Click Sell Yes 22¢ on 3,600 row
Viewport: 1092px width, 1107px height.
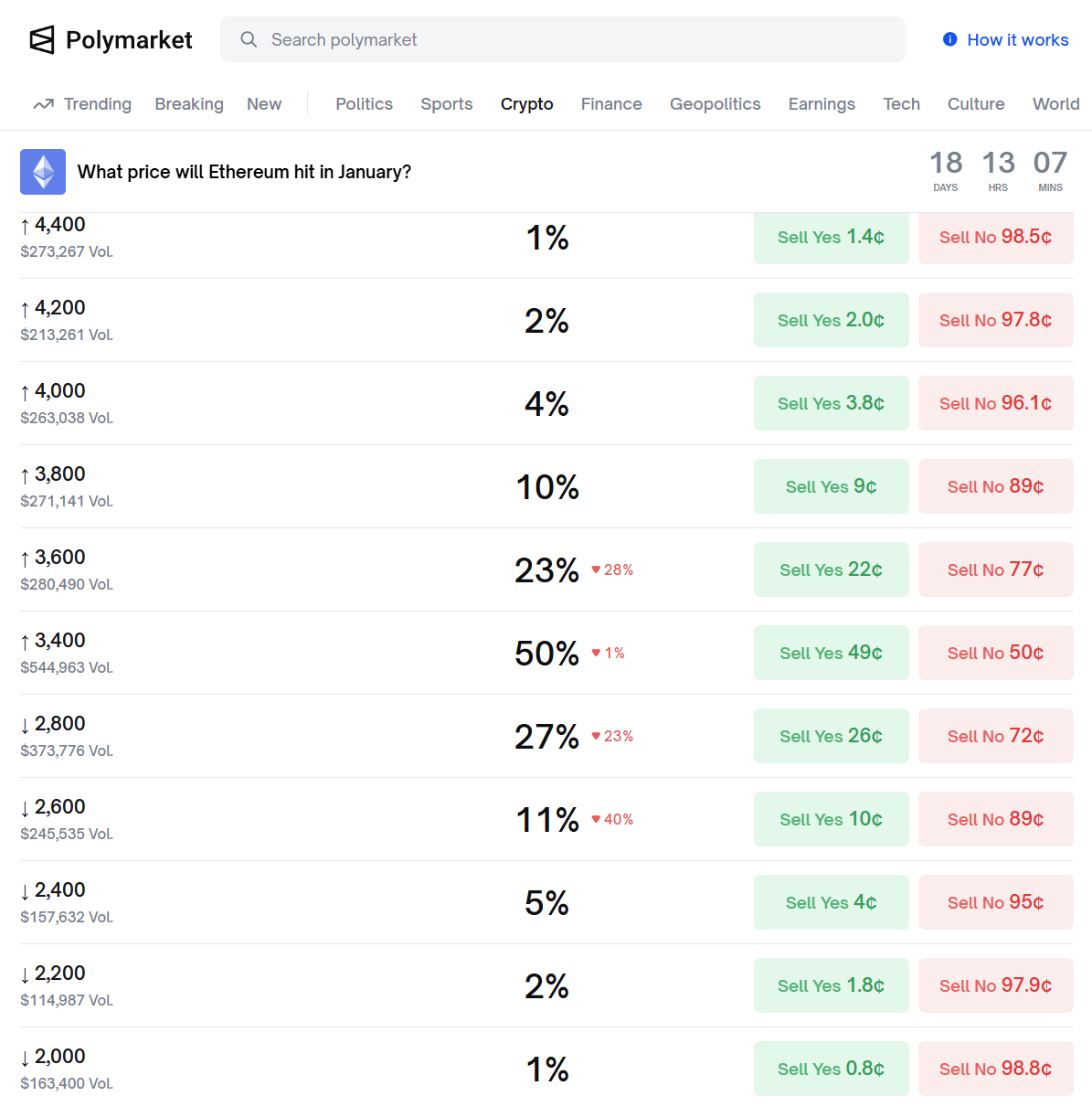(x=831, y=569)
